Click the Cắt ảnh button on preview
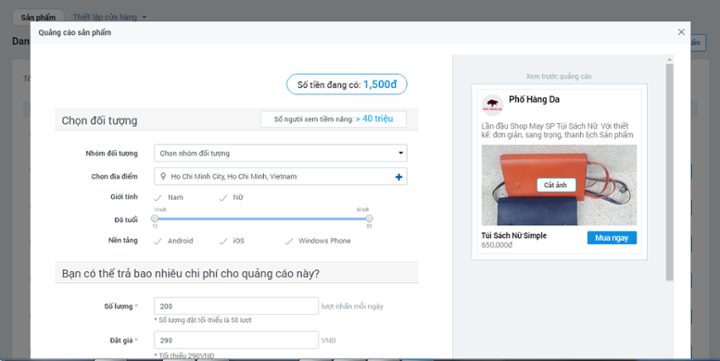 (x=556, y=185)
